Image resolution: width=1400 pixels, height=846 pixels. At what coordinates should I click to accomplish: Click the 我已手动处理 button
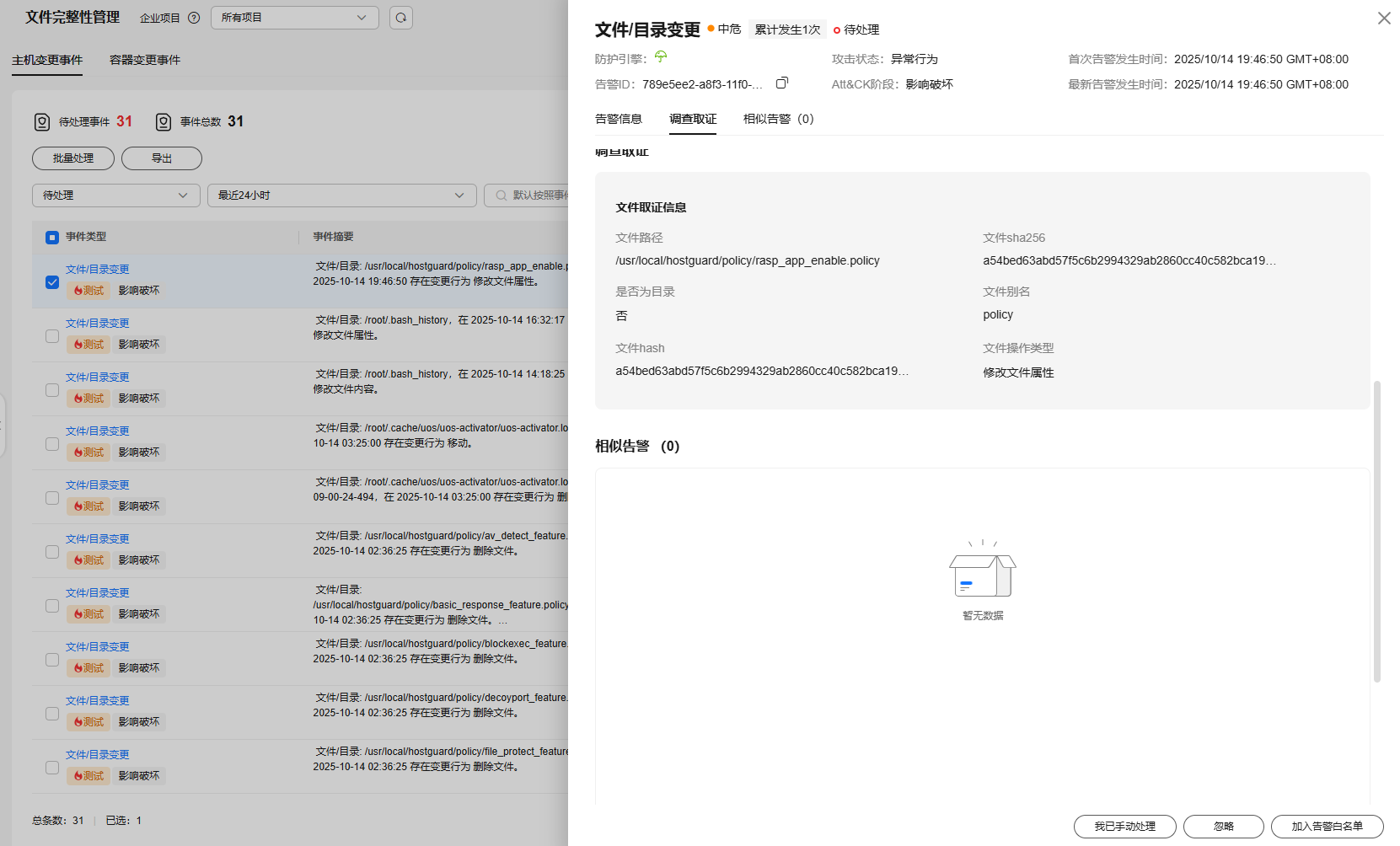[x=1125, y=827]
